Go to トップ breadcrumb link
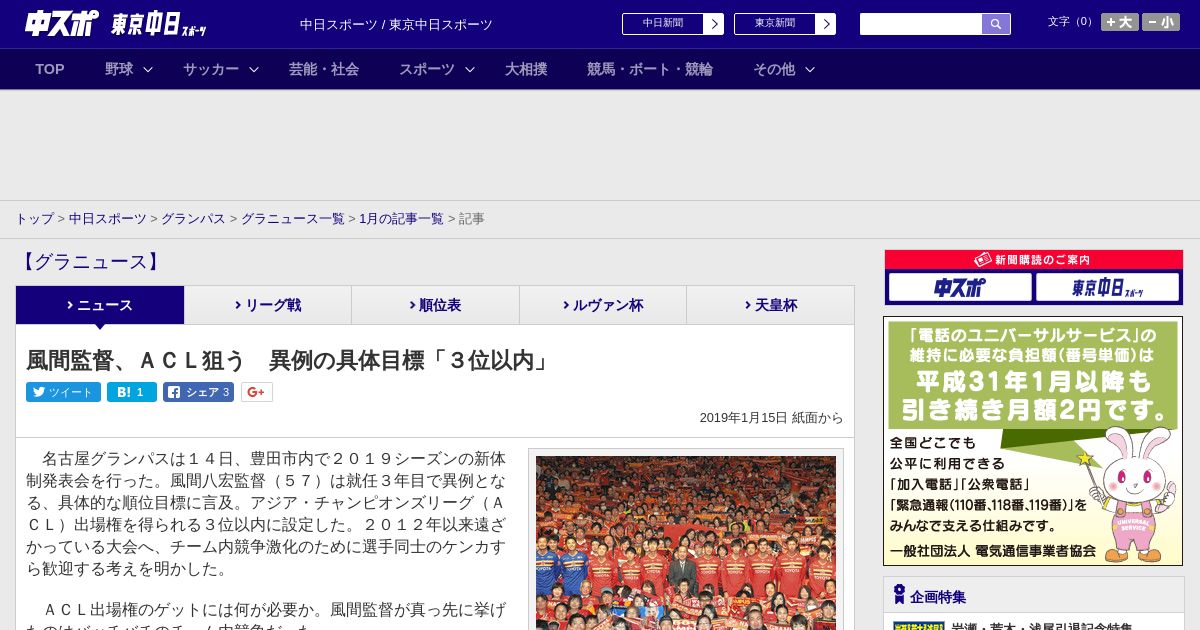1200x630 pixels. [34, 218]
